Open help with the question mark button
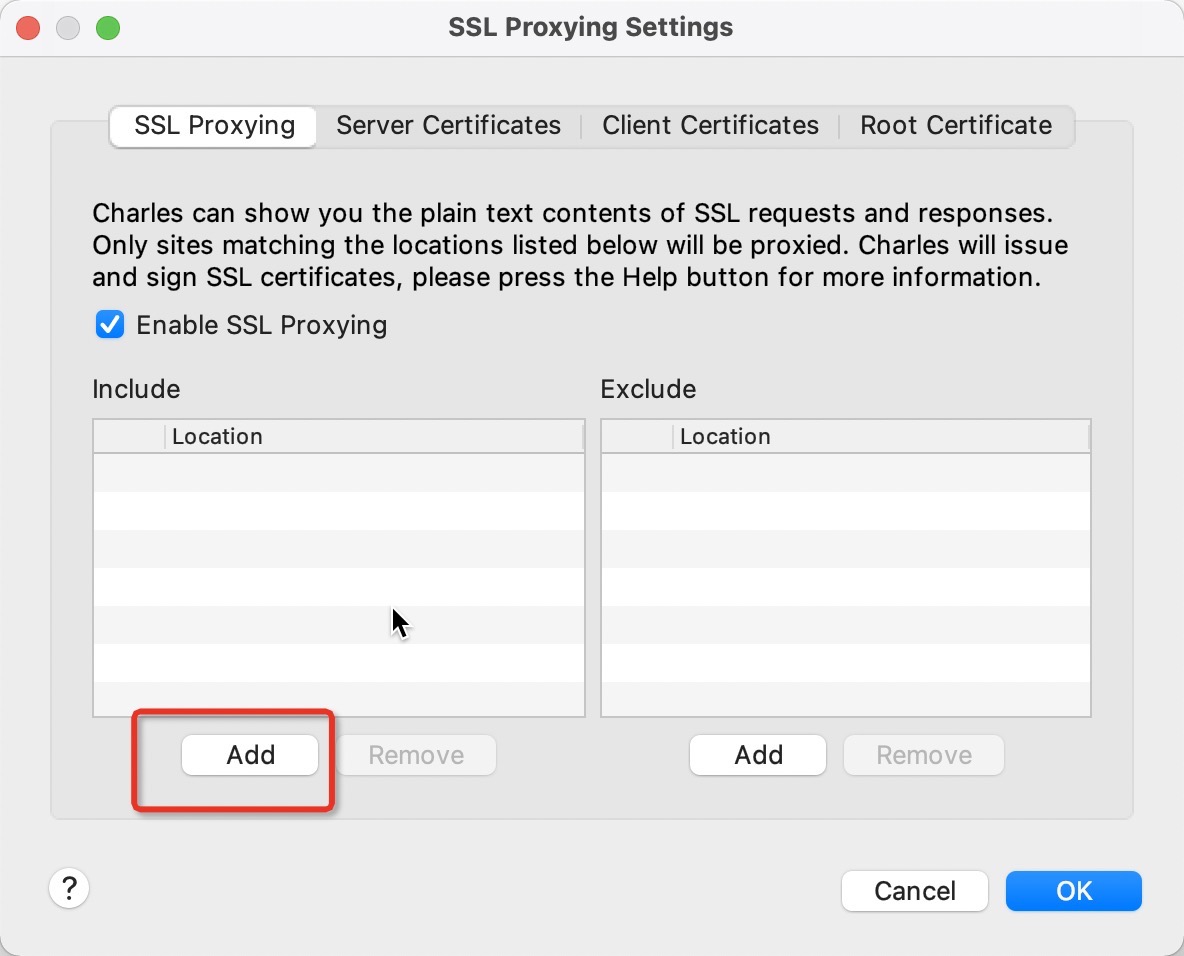Screen dimensions: 1184x956 point(69,888)
